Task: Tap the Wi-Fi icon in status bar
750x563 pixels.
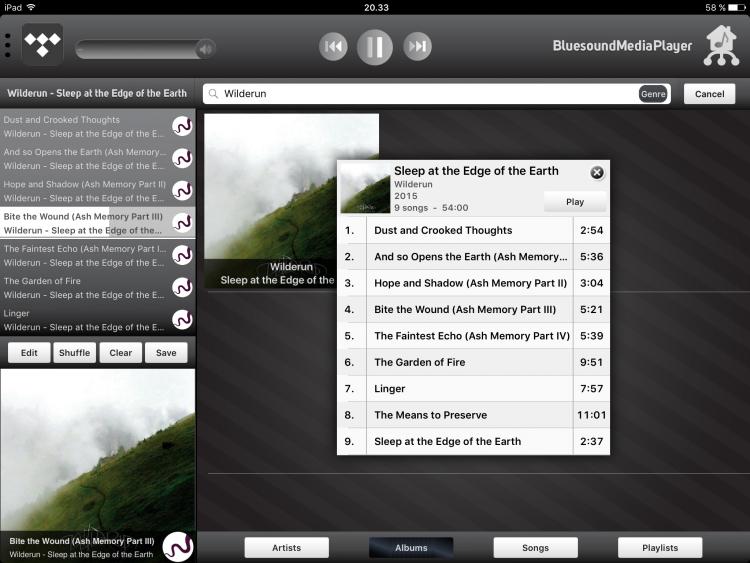Action: 31,7
